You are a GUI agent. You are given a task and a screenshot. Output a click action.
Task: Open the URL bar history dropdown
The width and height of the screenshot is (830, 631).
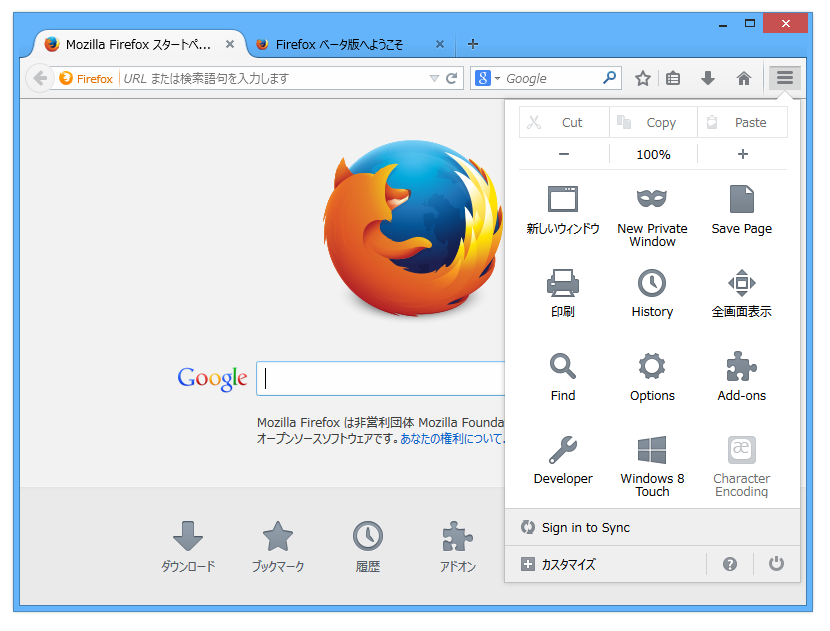(x=432, y=78)
